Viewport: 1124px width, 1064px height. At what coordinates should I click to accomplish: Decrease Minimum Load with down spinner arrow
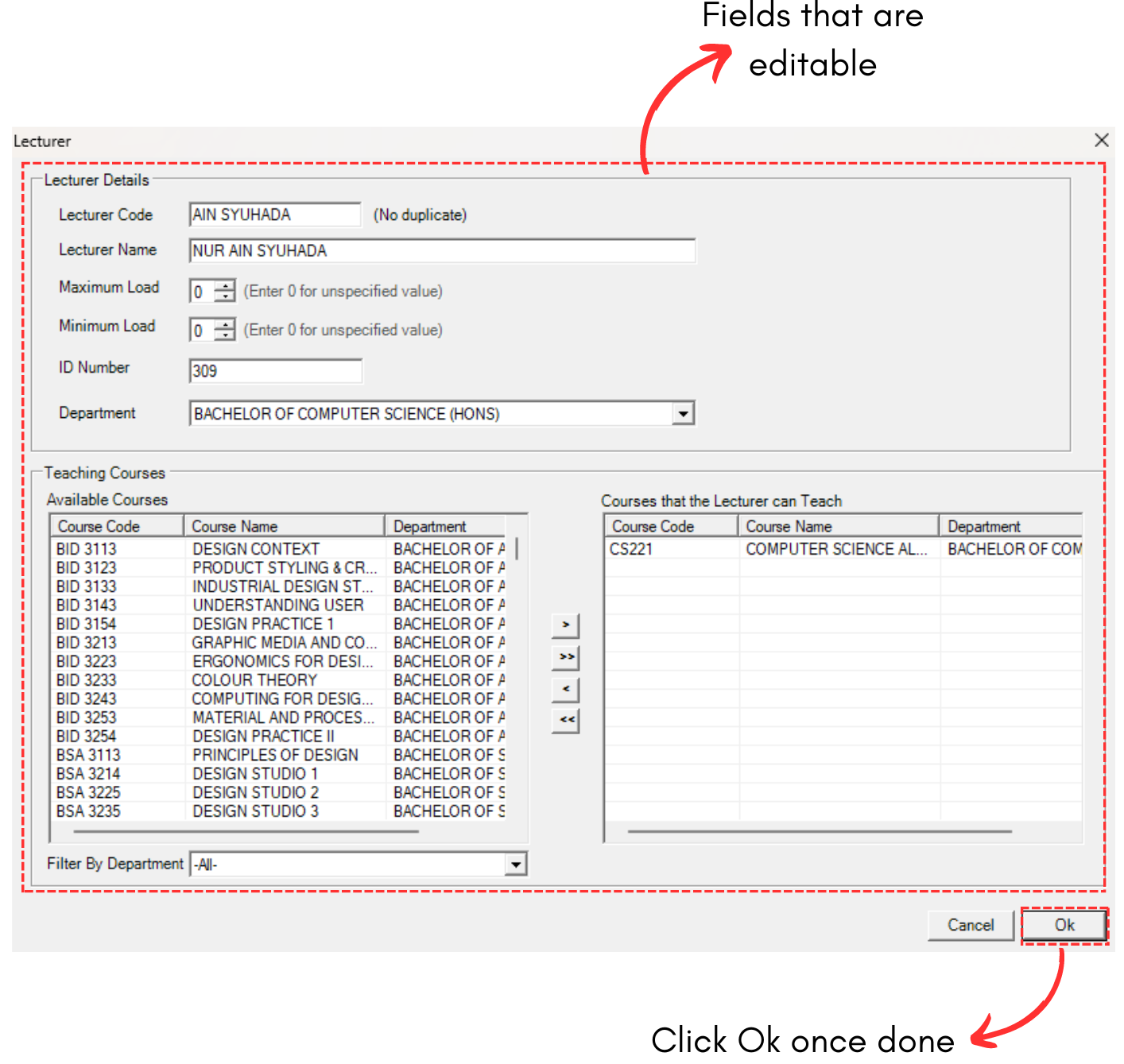pyautogui.click(x=226, y=335)
